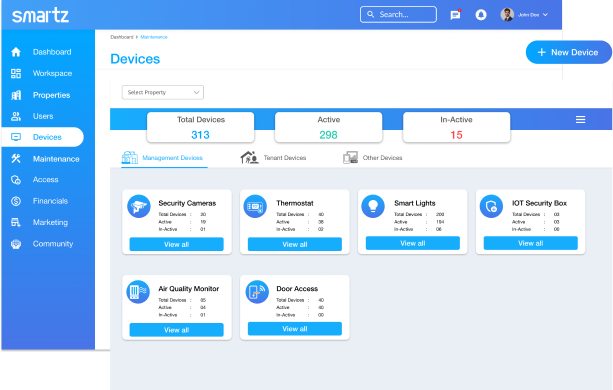The width and height of the screenshot is (613, 390).
Task: Click the Smart Lights bulb icon
Action: (x=373, y=206)
